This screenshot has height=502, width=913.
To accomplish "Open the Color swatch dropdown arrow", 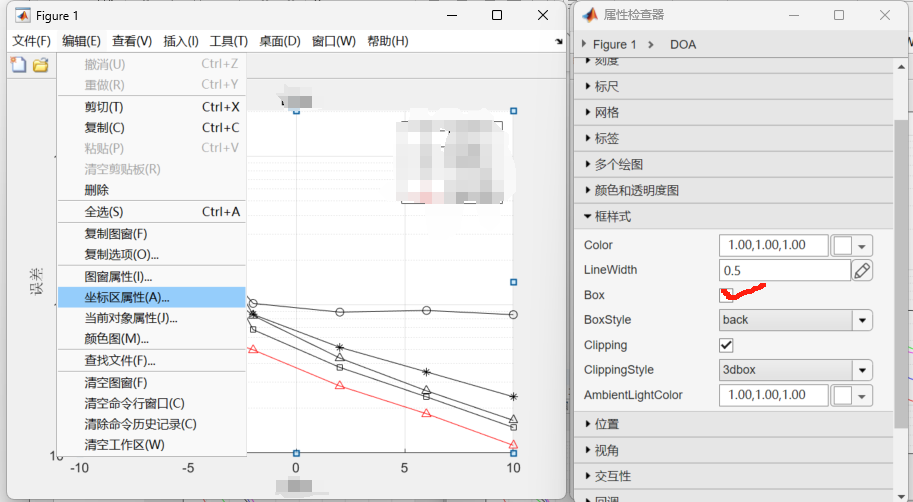I will pos(862,246).
